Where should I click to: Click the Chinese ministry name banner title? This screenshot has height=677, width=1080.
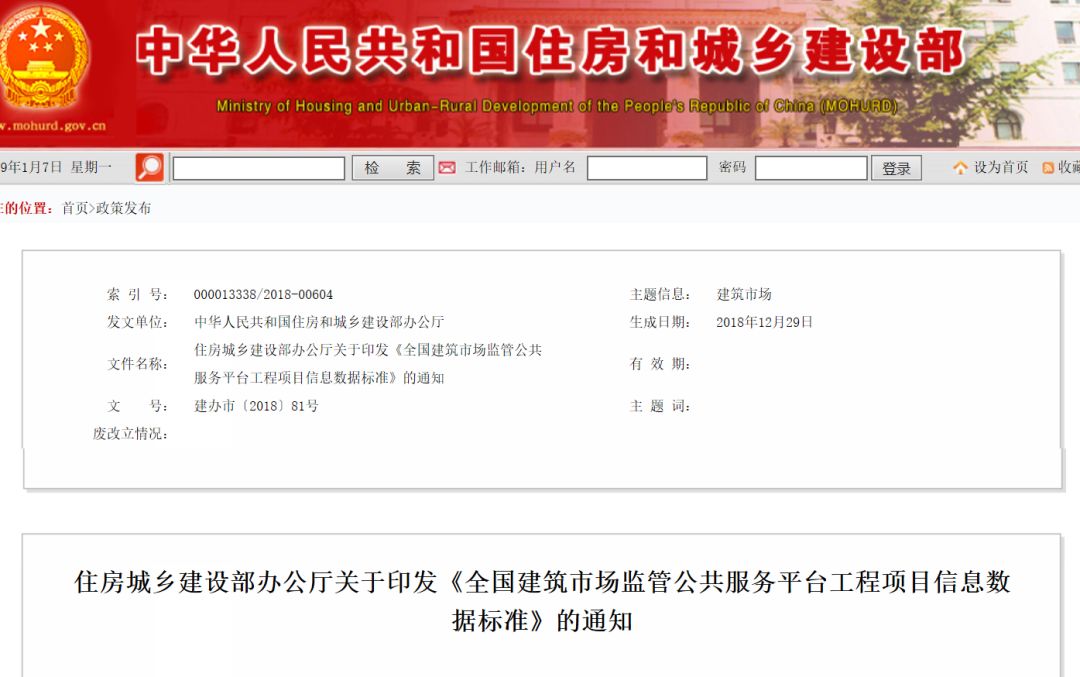point(550,50)
